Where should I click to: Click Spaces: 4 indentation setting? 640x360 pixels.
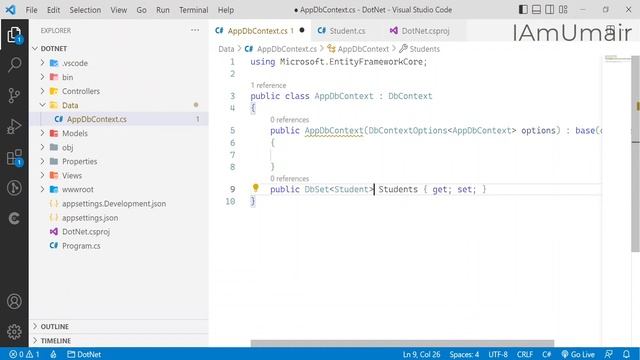[x=464, y=354]
